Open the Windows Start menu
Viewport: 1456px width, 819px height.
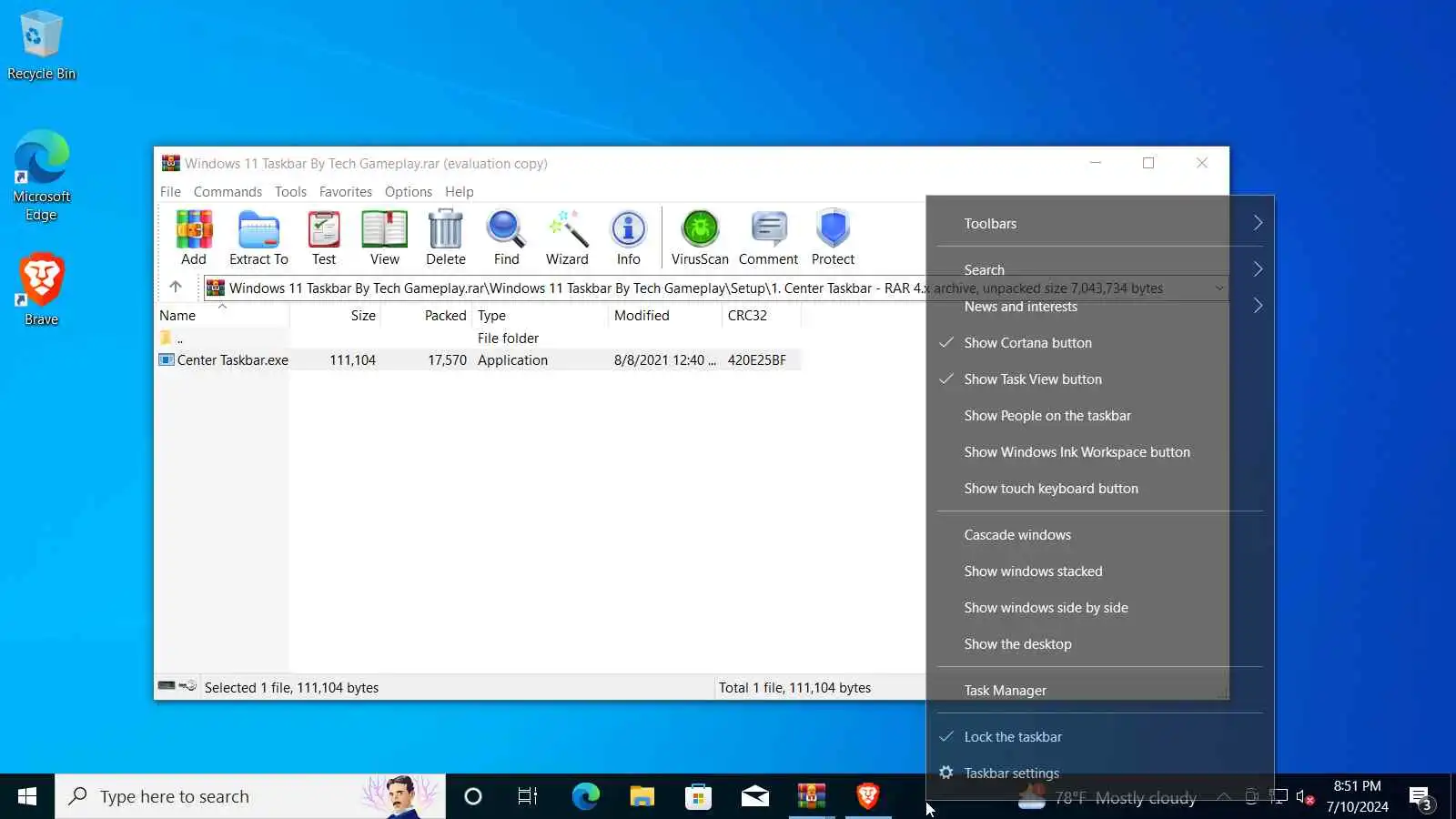point(27,796)
